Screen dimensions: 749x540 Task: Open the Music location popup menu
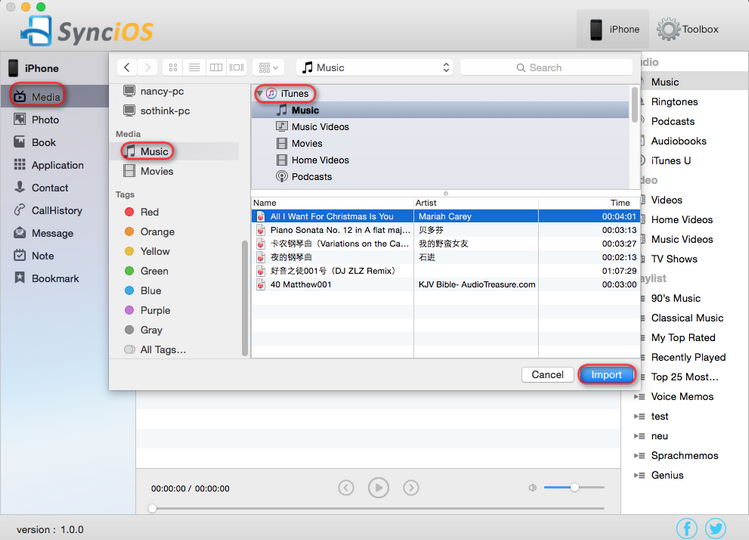pyautogui.click(x=375, y=67)
